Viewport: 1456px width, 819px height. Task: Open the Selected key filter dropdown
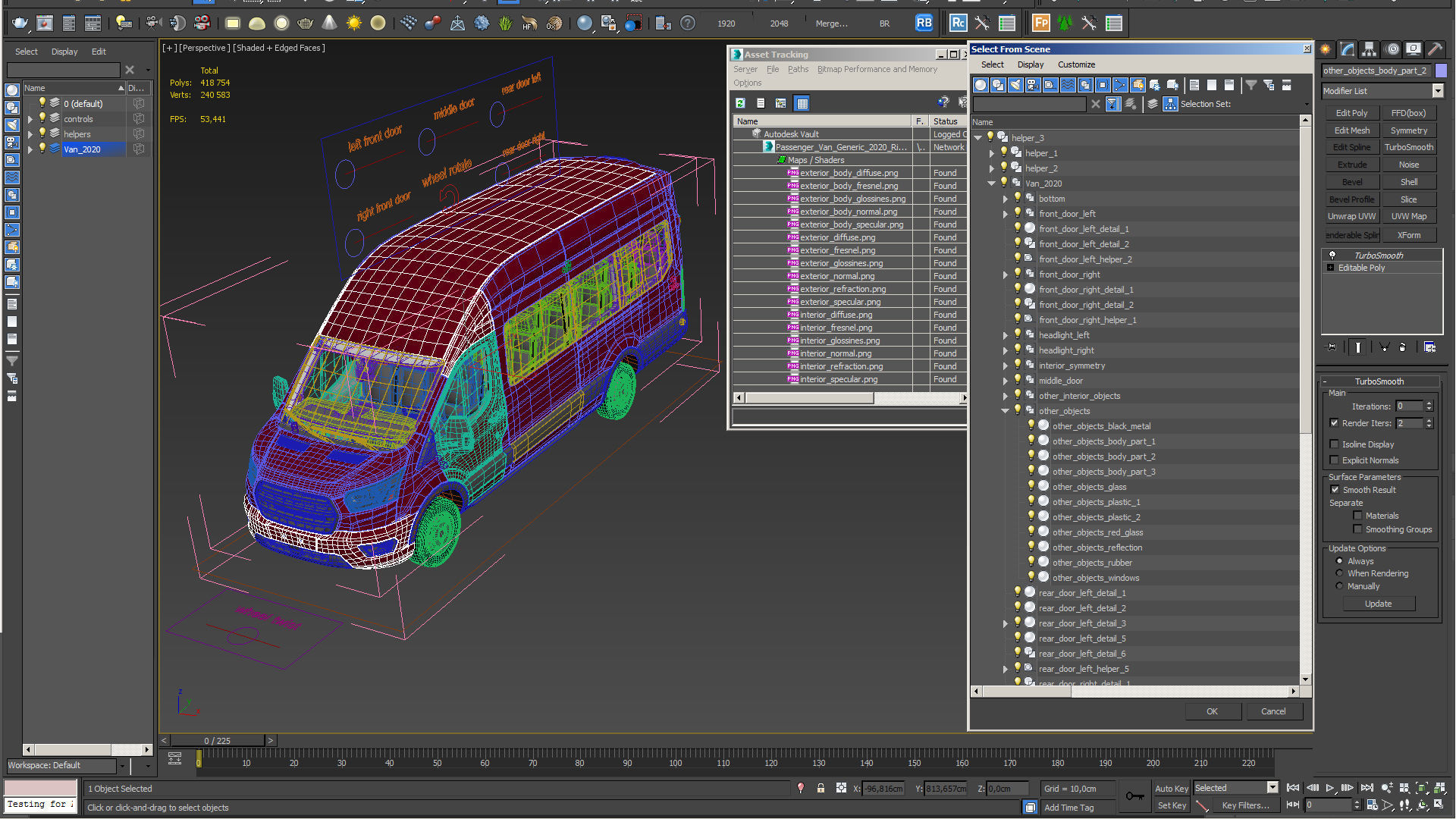coord(1272,788)
